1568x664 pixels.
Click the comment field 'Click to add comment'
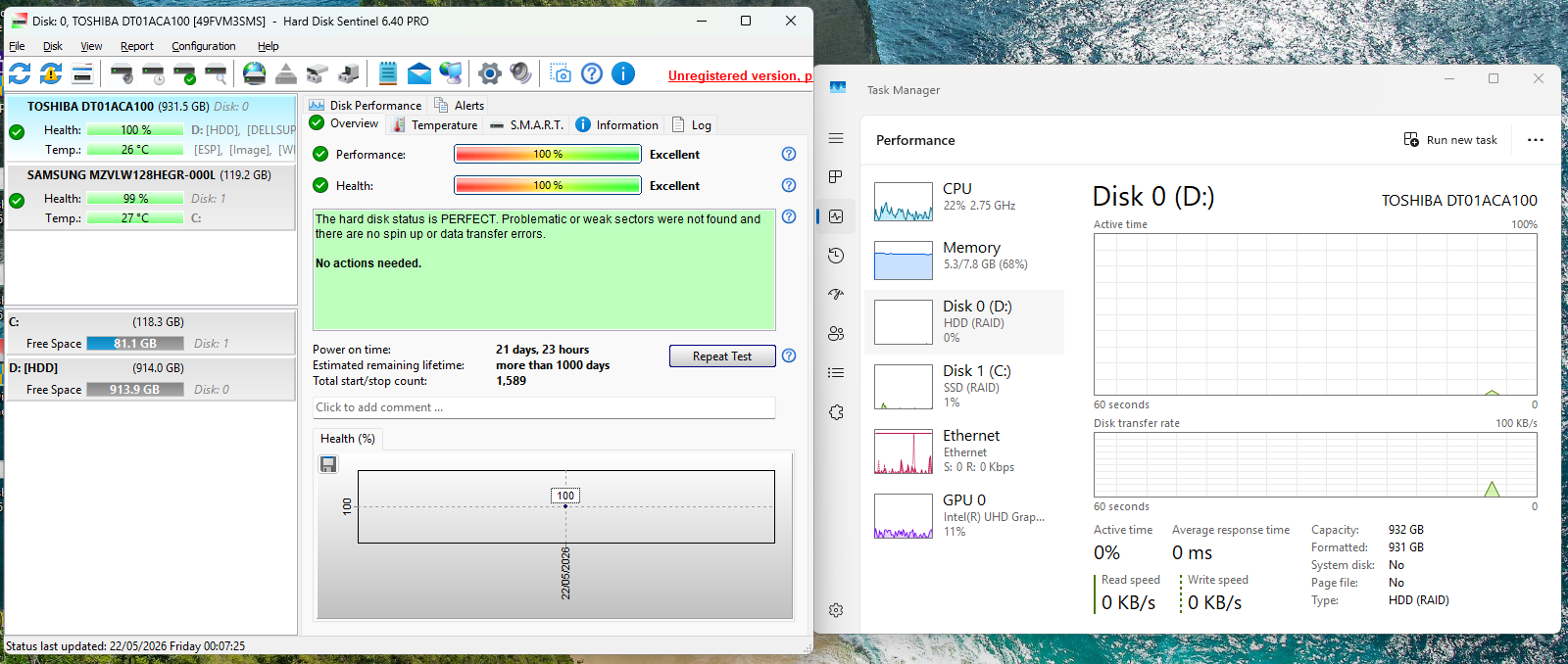(544, 407)
